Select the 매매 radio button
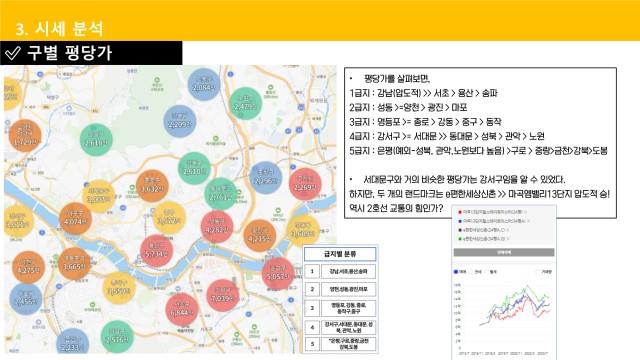The image size is (640, 360). click(456, 271)
